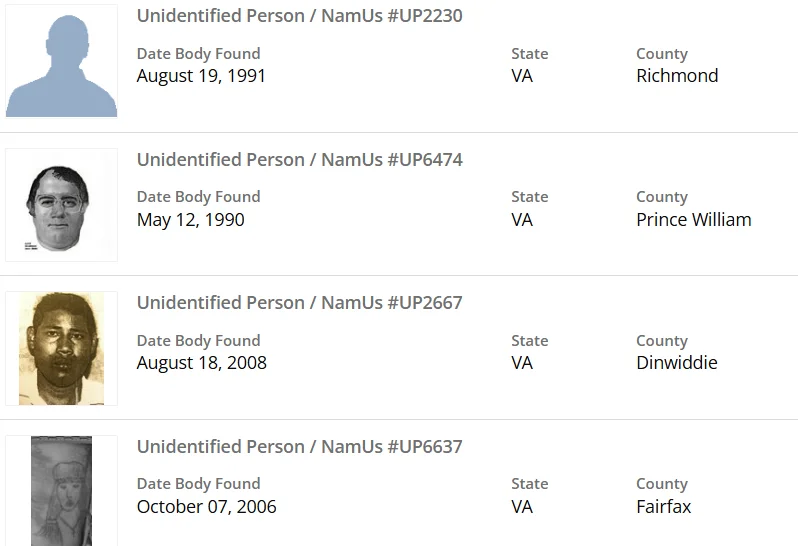Select the VA state value for case UP2667

(522, 362)
